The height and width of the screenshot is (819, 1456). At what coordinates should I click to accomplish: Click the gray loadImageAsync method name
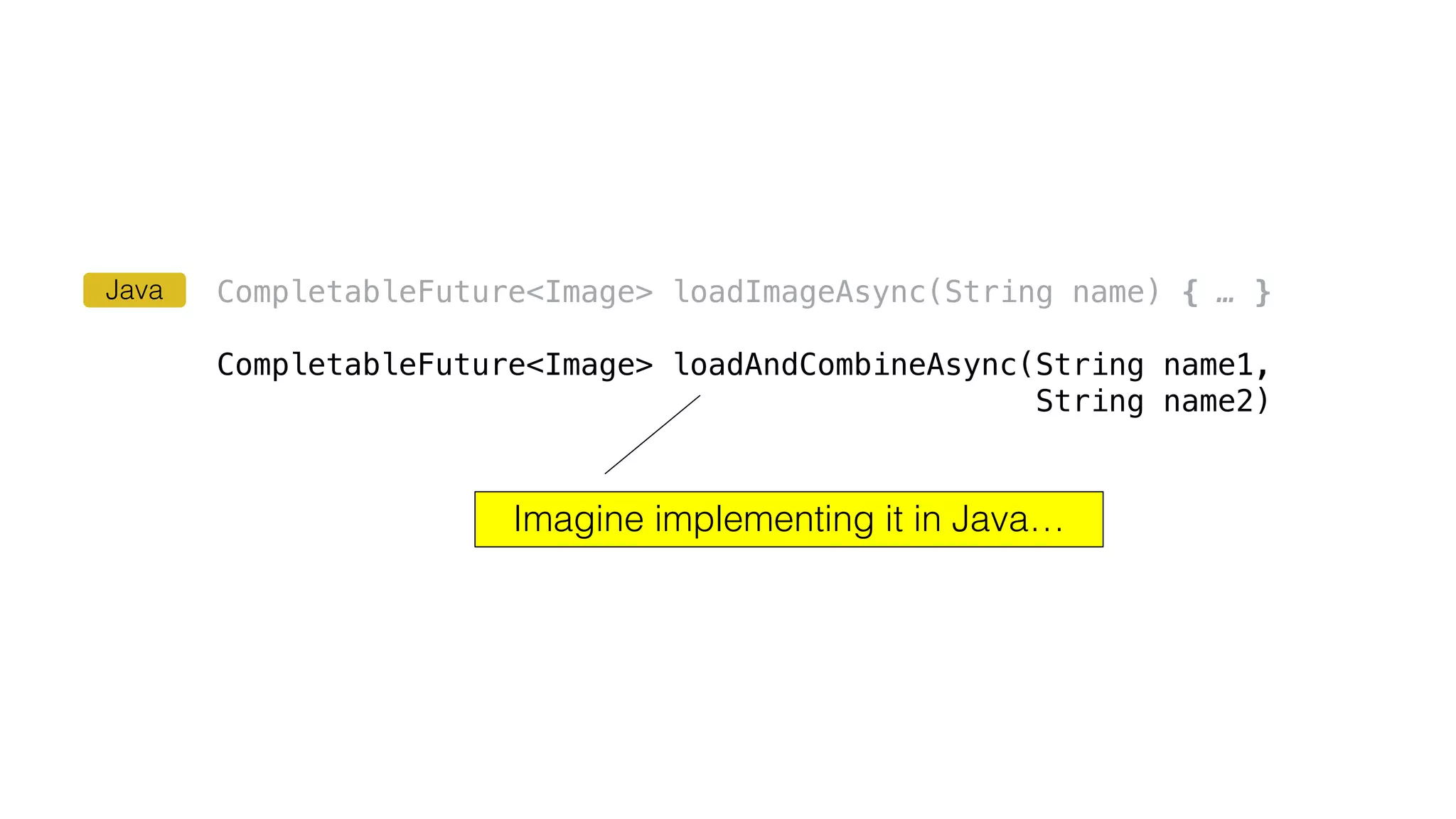point(800,292)
